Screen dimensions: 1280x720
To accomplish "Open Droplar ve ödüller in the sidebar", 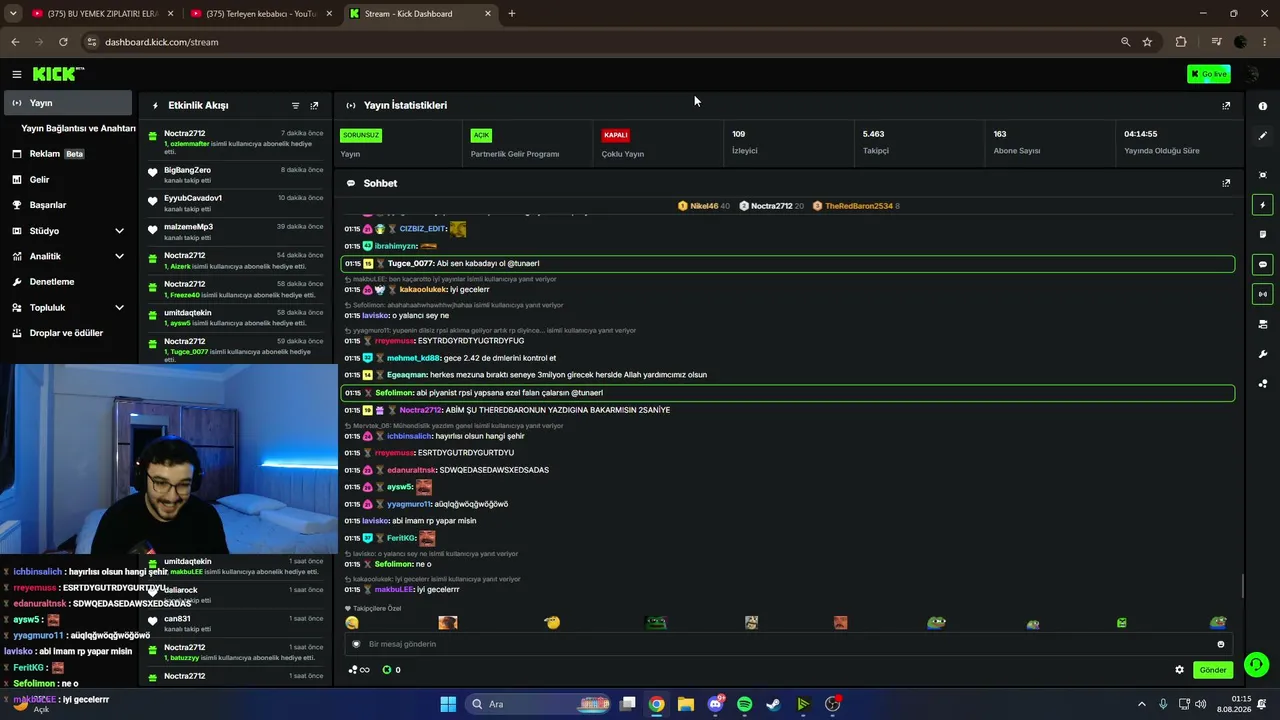I will [68, 333].
